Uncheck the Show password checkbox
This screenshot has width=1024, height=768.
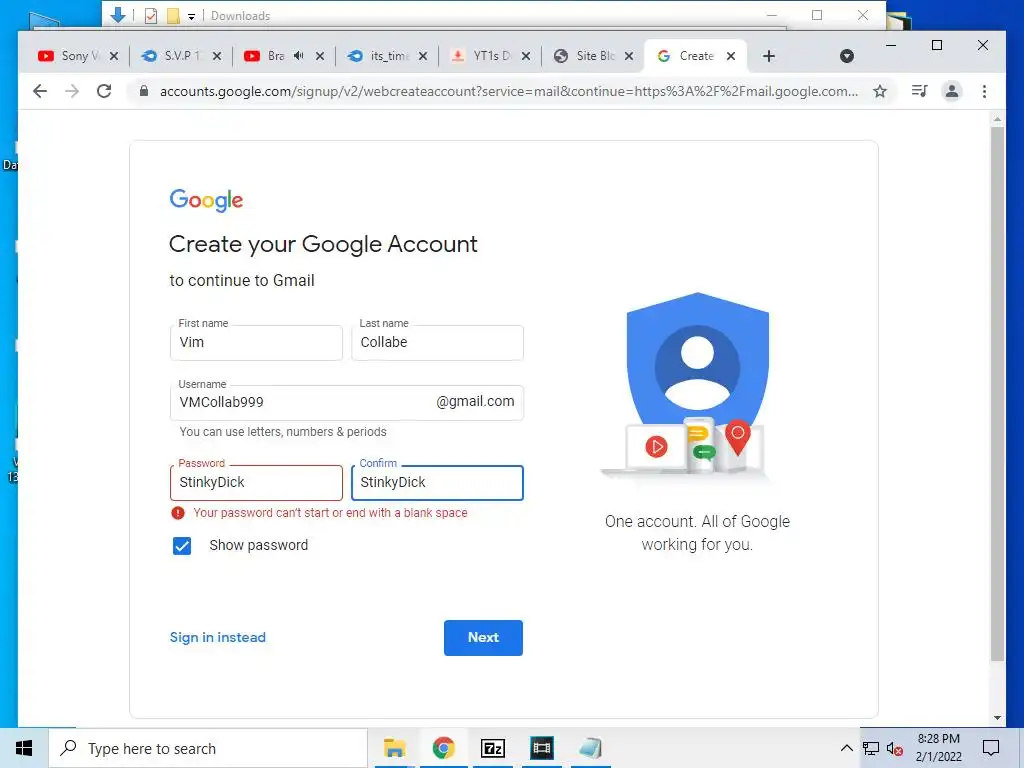coord(182,546)
